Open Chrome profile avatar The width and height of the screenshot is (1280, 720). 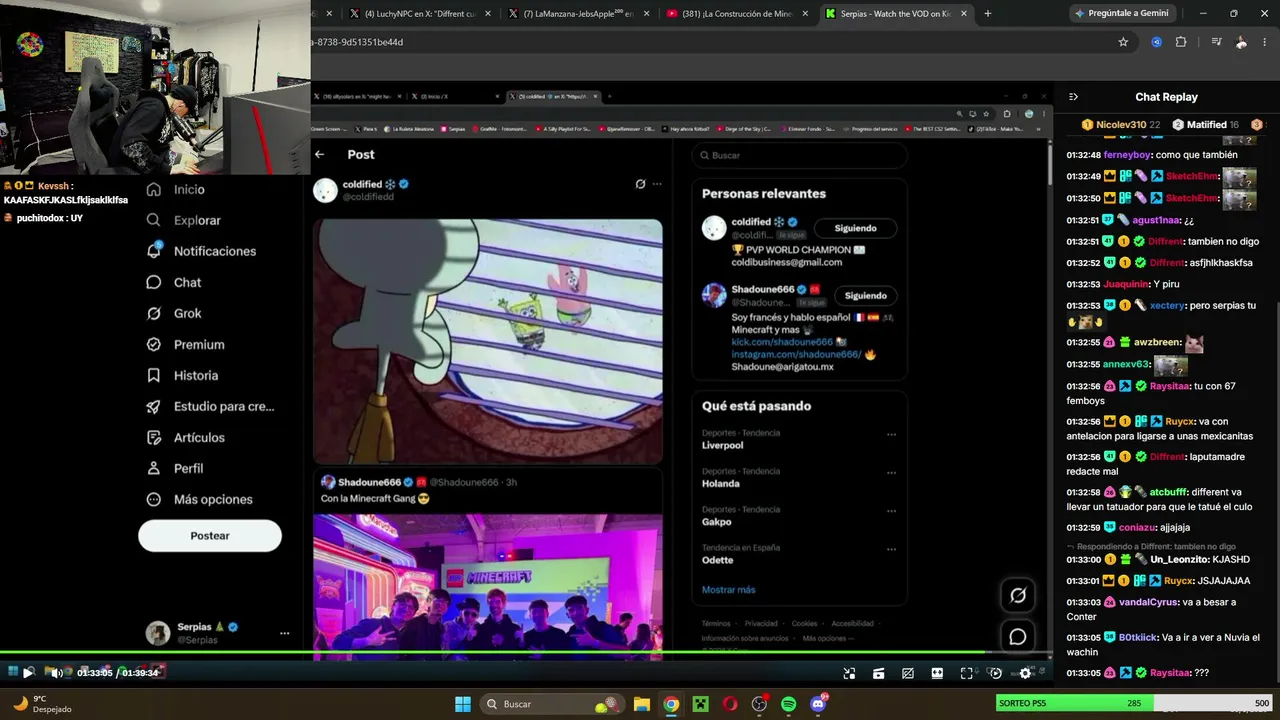coord(1241,42)
